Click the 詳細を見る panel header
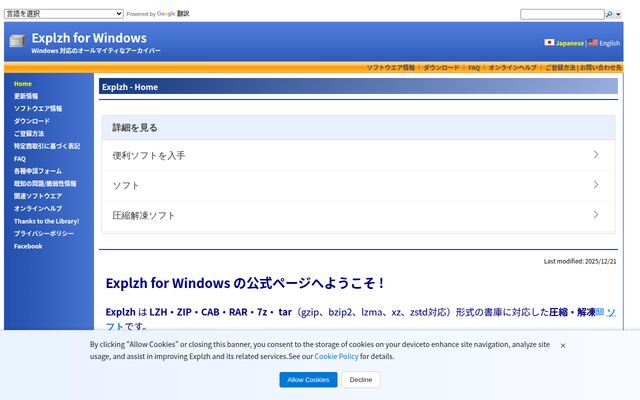The width and height of the screenshot is (640, 400). point(358,128)
